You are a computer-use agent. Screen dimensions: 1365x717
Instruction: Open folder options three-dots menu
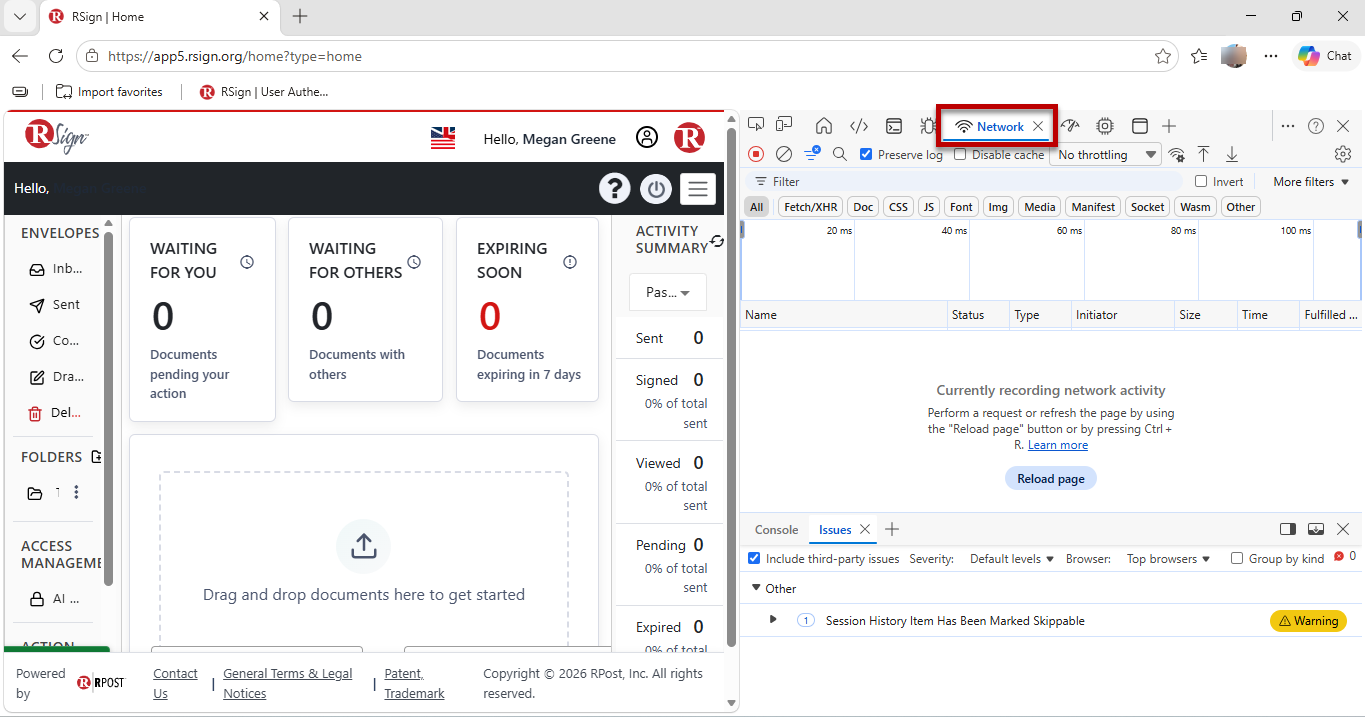tap(76, 492)
